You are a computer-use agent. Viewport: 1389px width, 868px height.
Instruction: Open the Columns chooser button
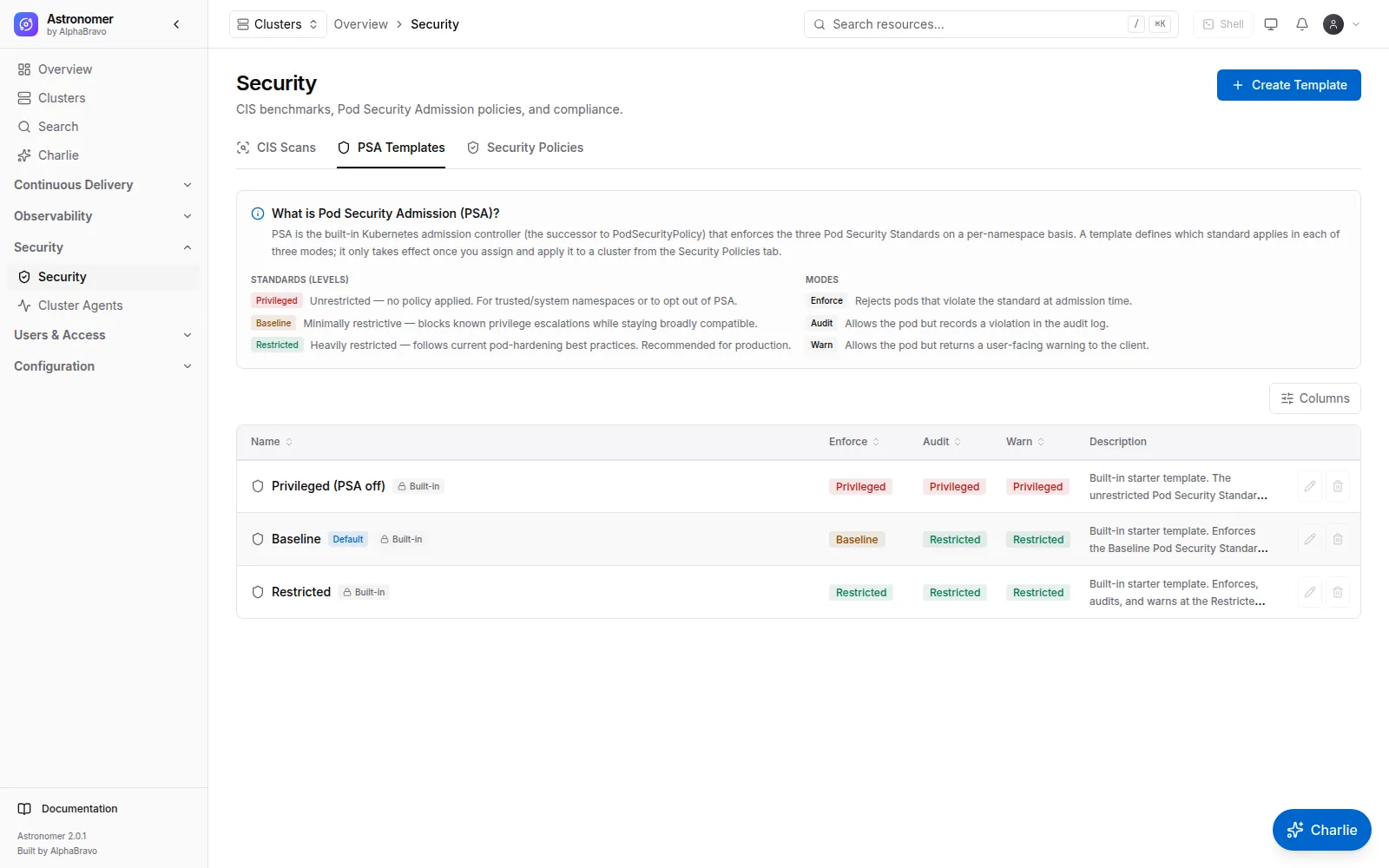(1315, 398)
